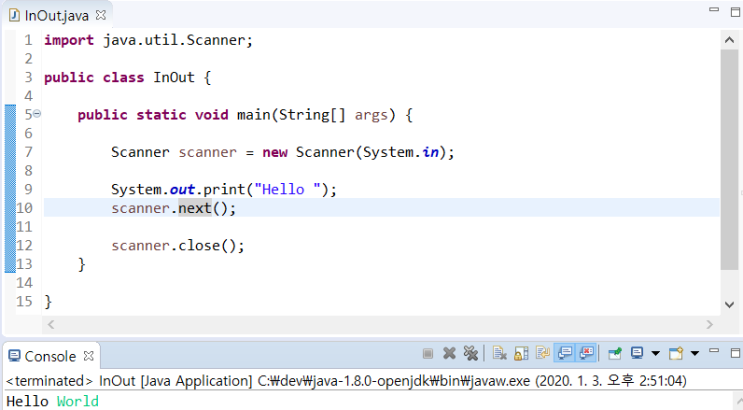The width and height of the screenshot is (743, 410).
Task: Click the Clear Console icon
Action: [499, 354]
